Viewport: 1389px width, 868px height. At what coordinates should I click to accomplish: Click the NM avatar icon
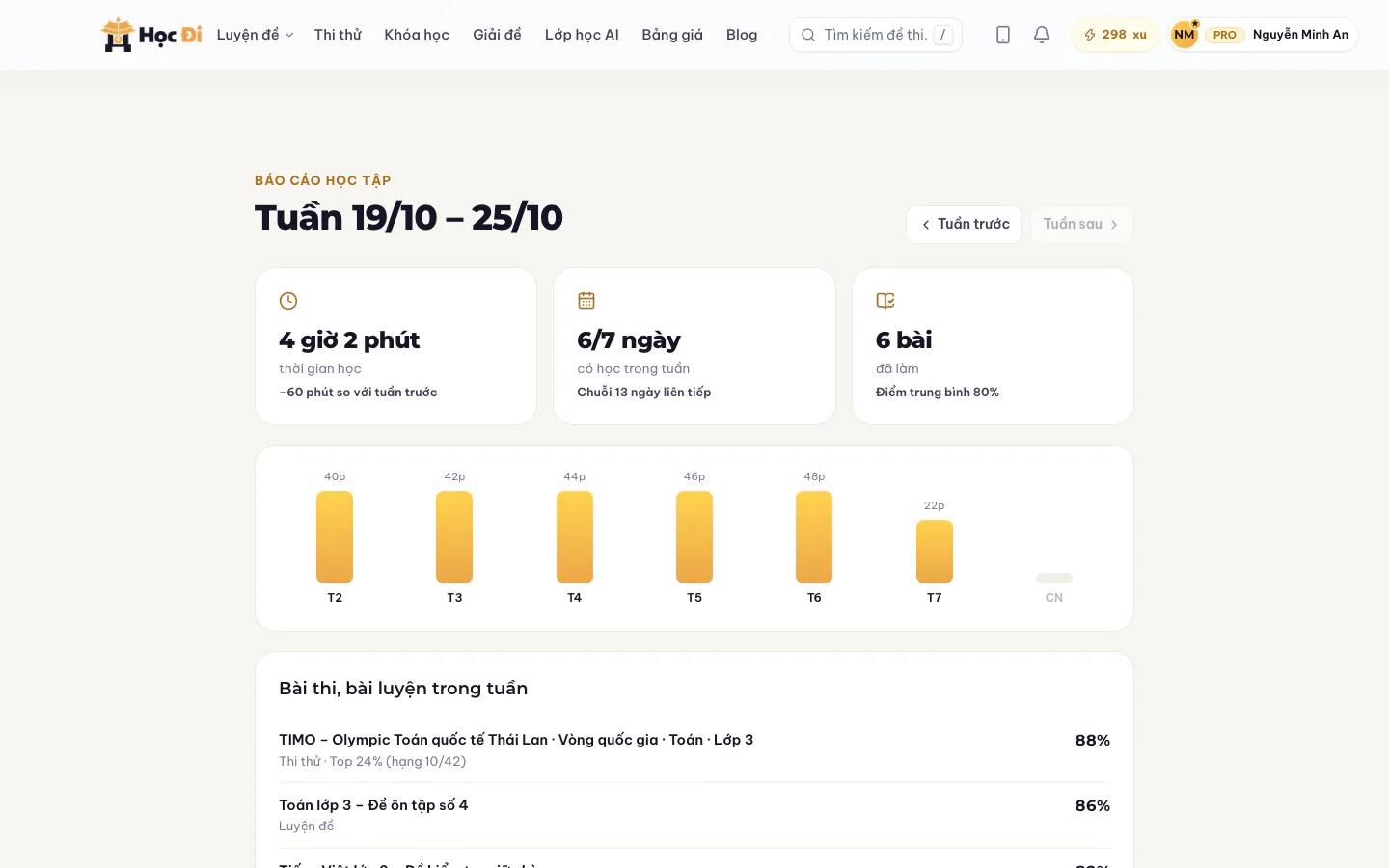(x=1185, y=35)
